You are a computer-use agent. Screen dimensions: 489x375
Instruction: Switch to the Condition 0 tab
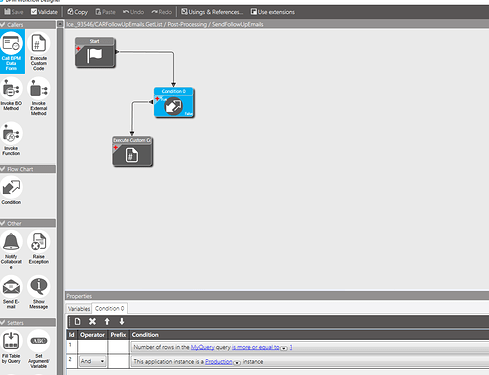click(109, 308)
